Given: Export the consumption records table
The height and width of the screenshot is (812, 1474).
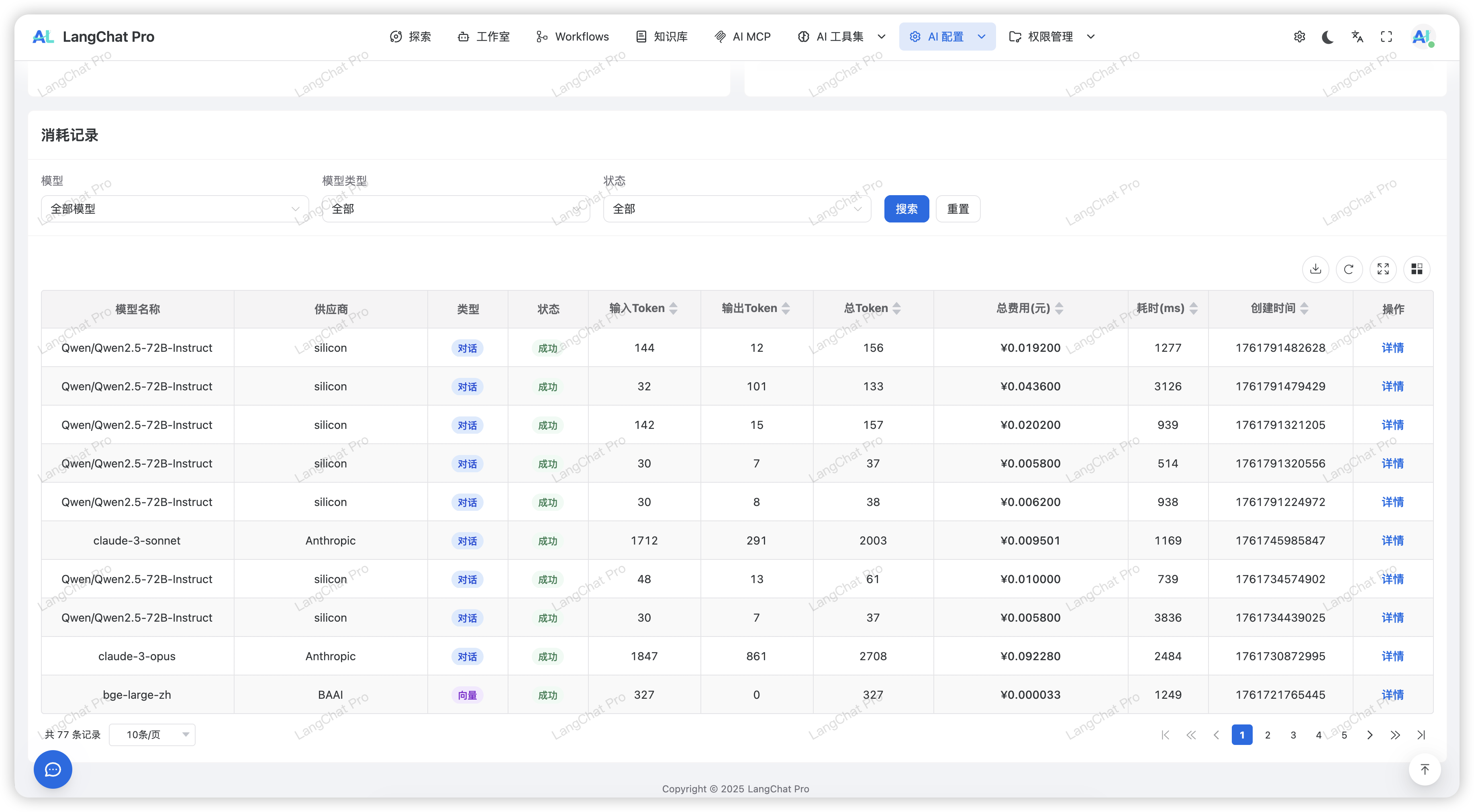Looking at the screenshot, I should click(1315, 269).
